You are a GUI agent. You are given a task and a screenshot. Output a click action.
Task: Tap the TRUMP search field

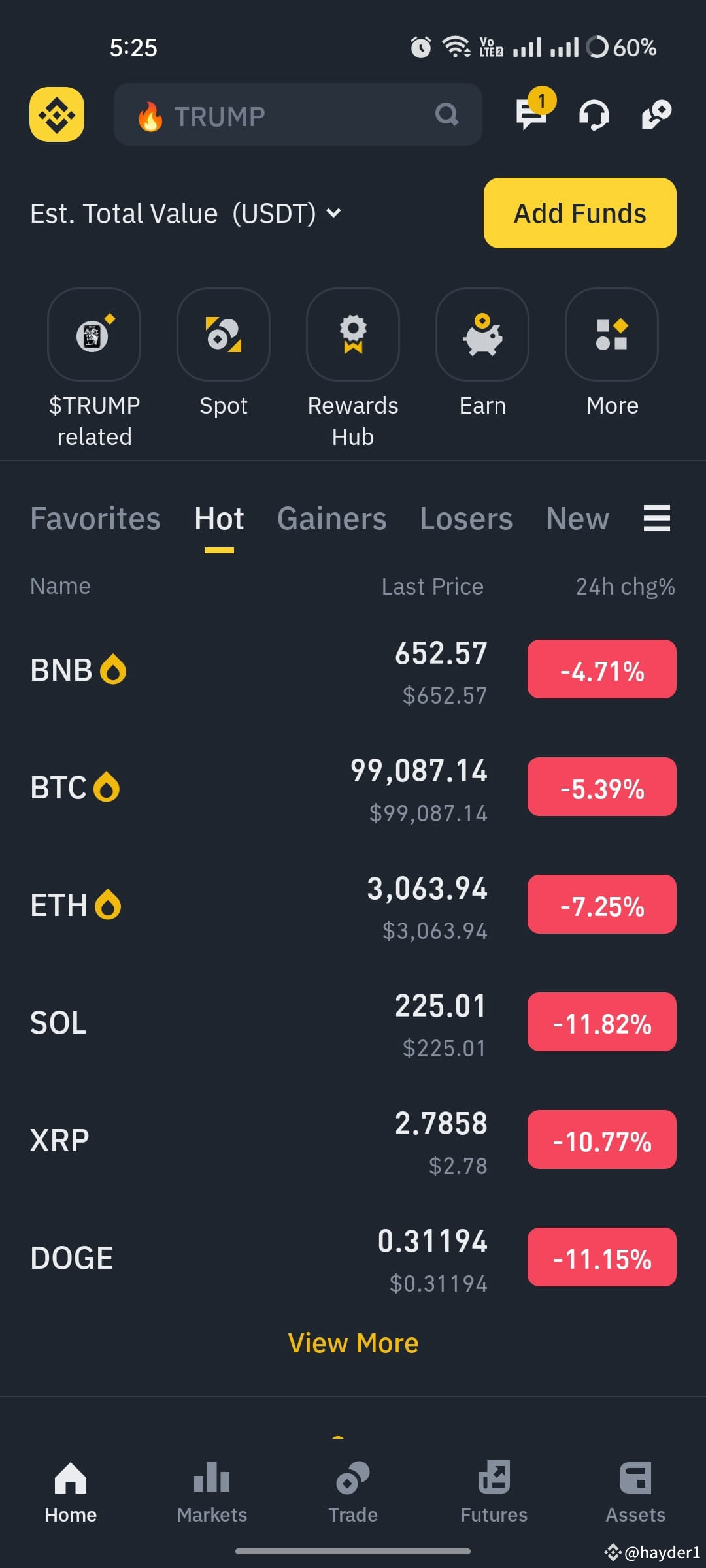pyautogui.click(x=298, y=114)
